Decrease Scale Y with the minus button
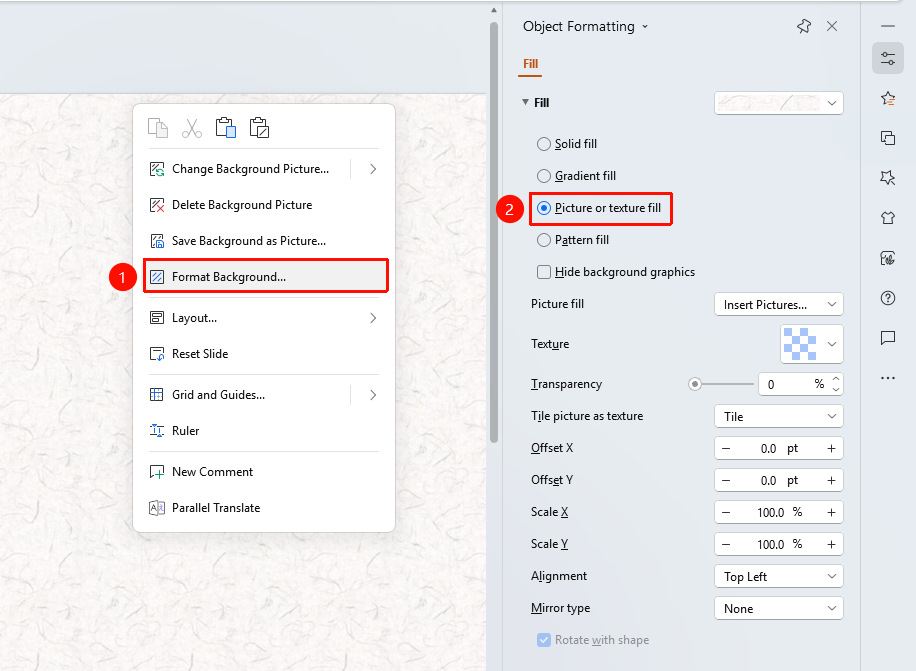The width and height of the screenshot is (916, 671). (726, 544)
